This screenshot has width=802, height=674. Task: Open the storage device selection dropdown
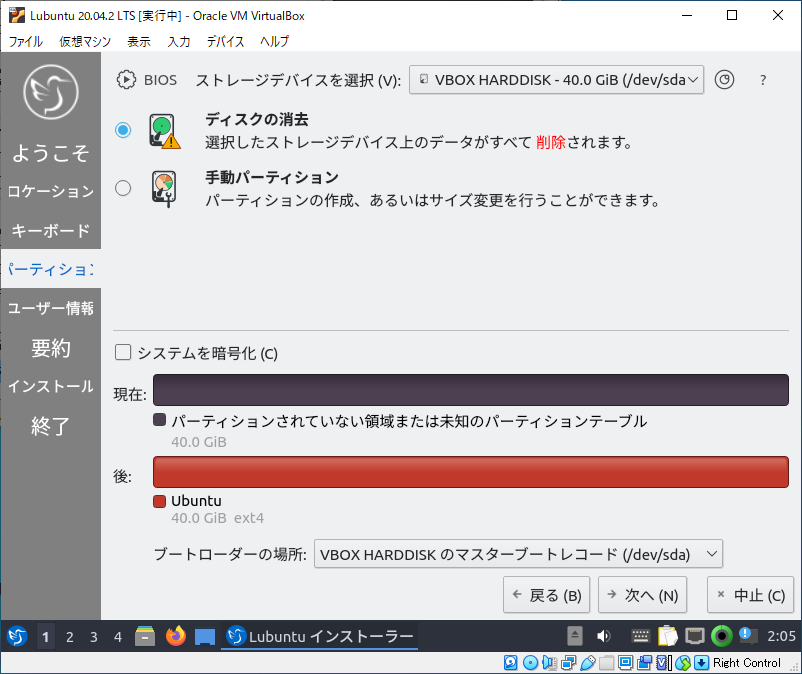coord(556,80)
